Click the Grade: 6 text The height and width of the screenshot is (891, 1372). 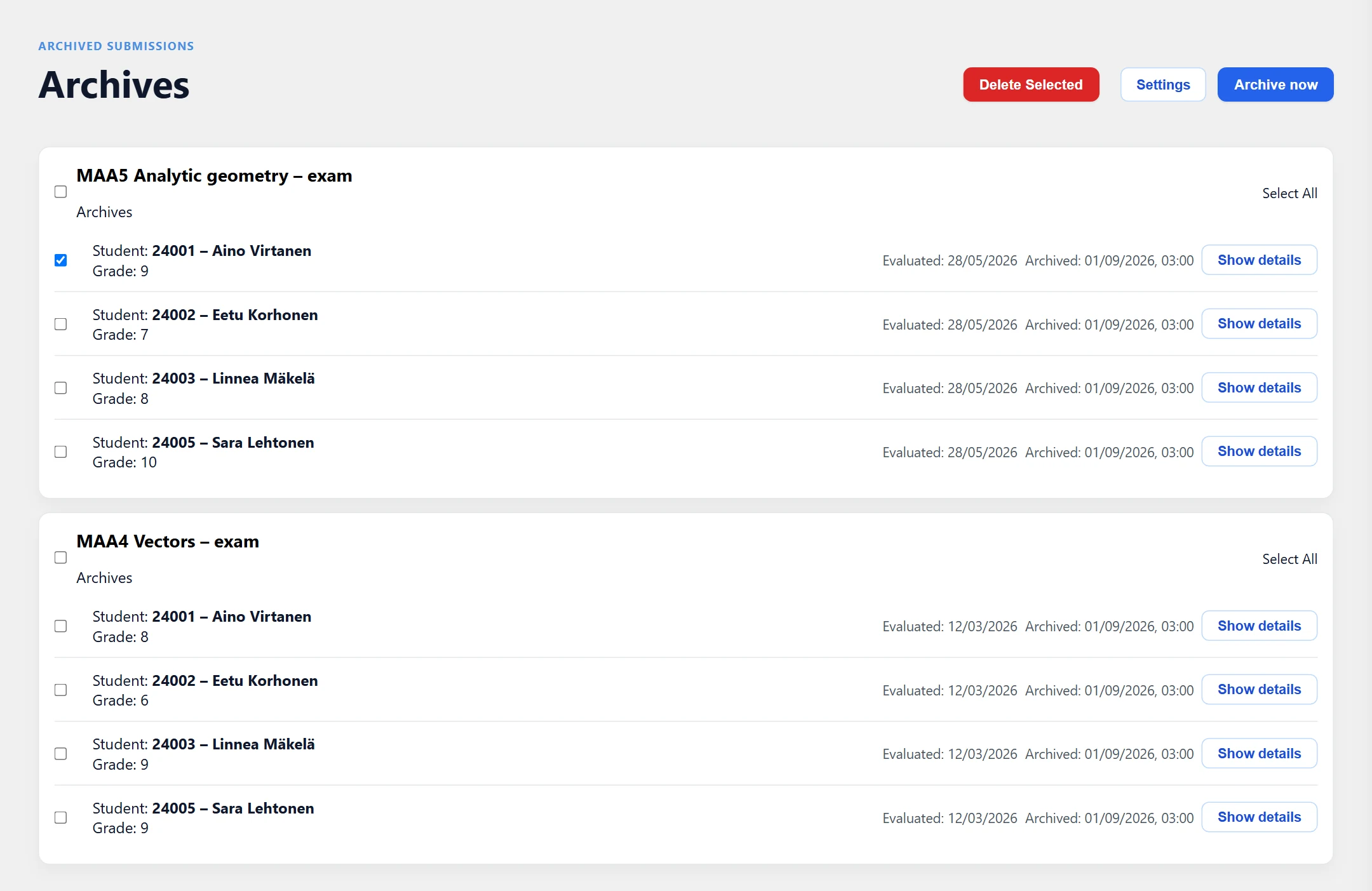[x=120, y=700]
